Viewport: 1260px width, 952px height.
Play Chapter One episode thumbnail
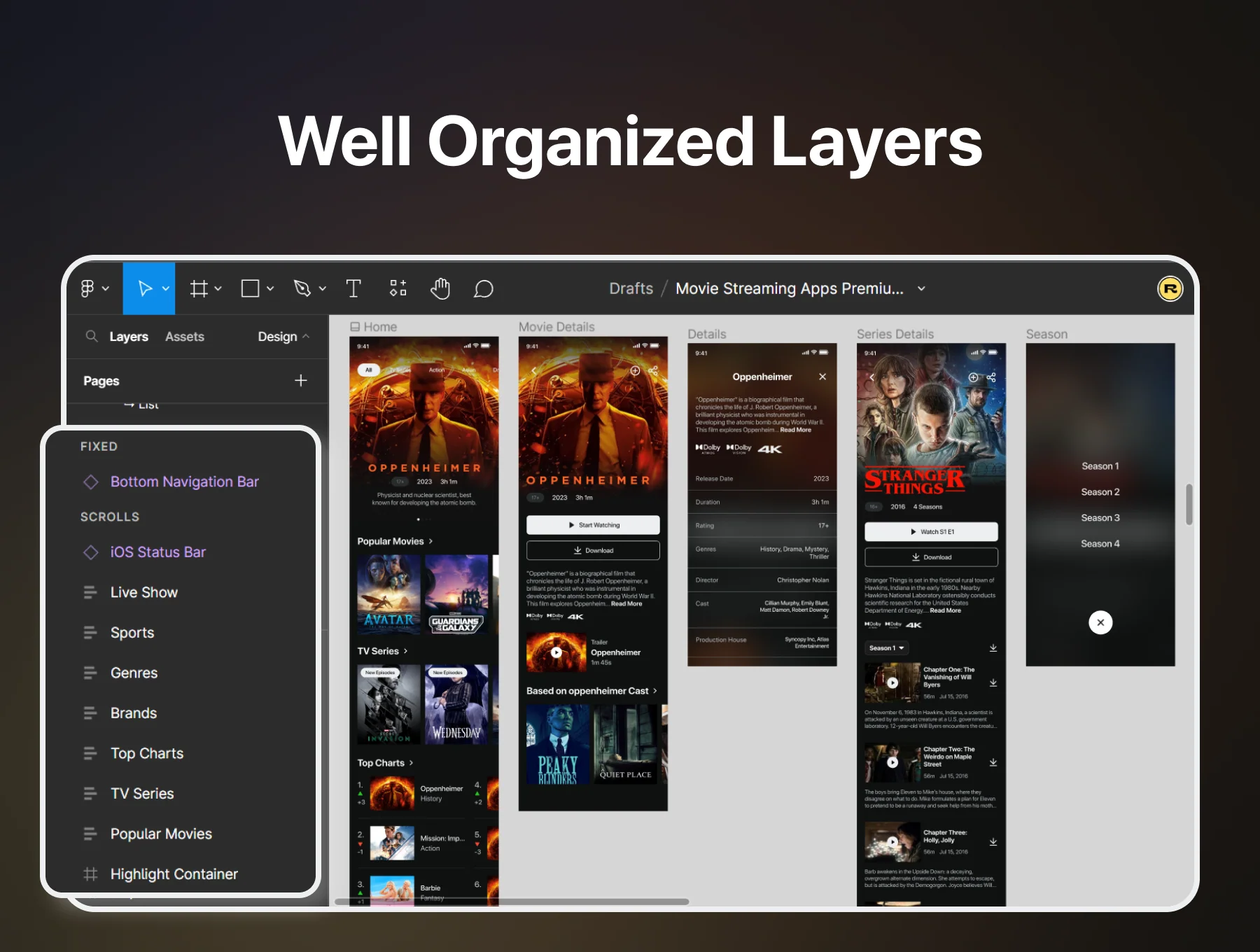pyautogui.click(x=892, y=682)
